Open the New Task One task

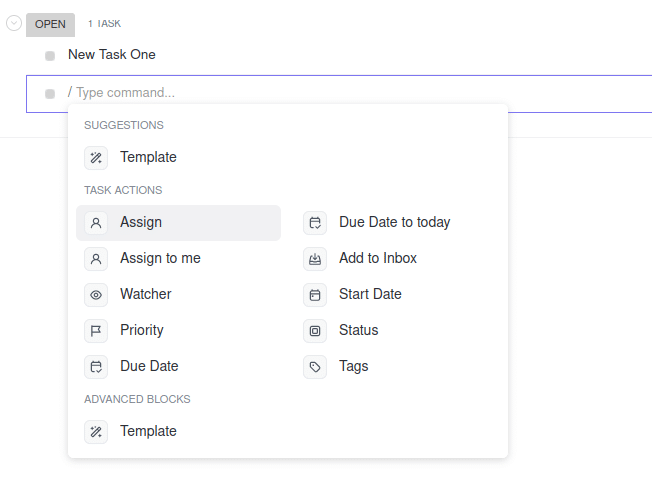point(112,54)
